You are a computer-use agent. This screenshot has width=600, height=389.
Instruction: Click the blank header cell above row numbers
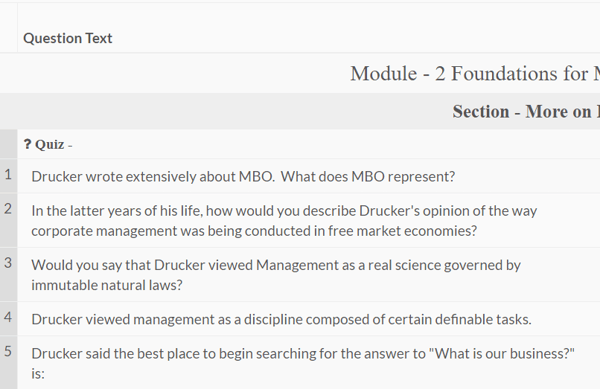(8, 28)
